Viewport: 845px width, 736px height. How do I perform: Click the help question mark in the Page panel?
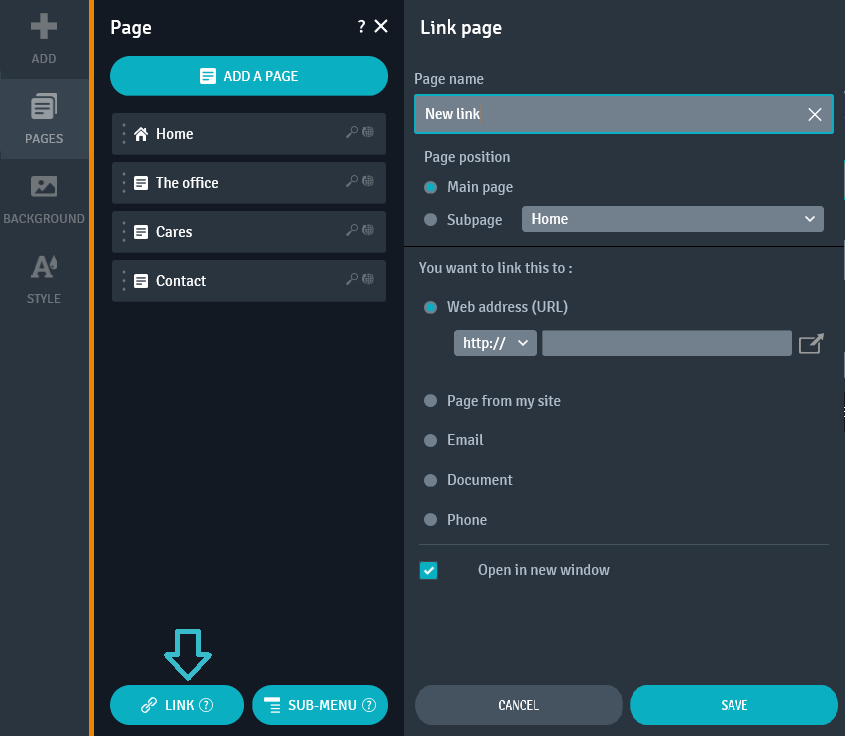(x=361, y=27)
